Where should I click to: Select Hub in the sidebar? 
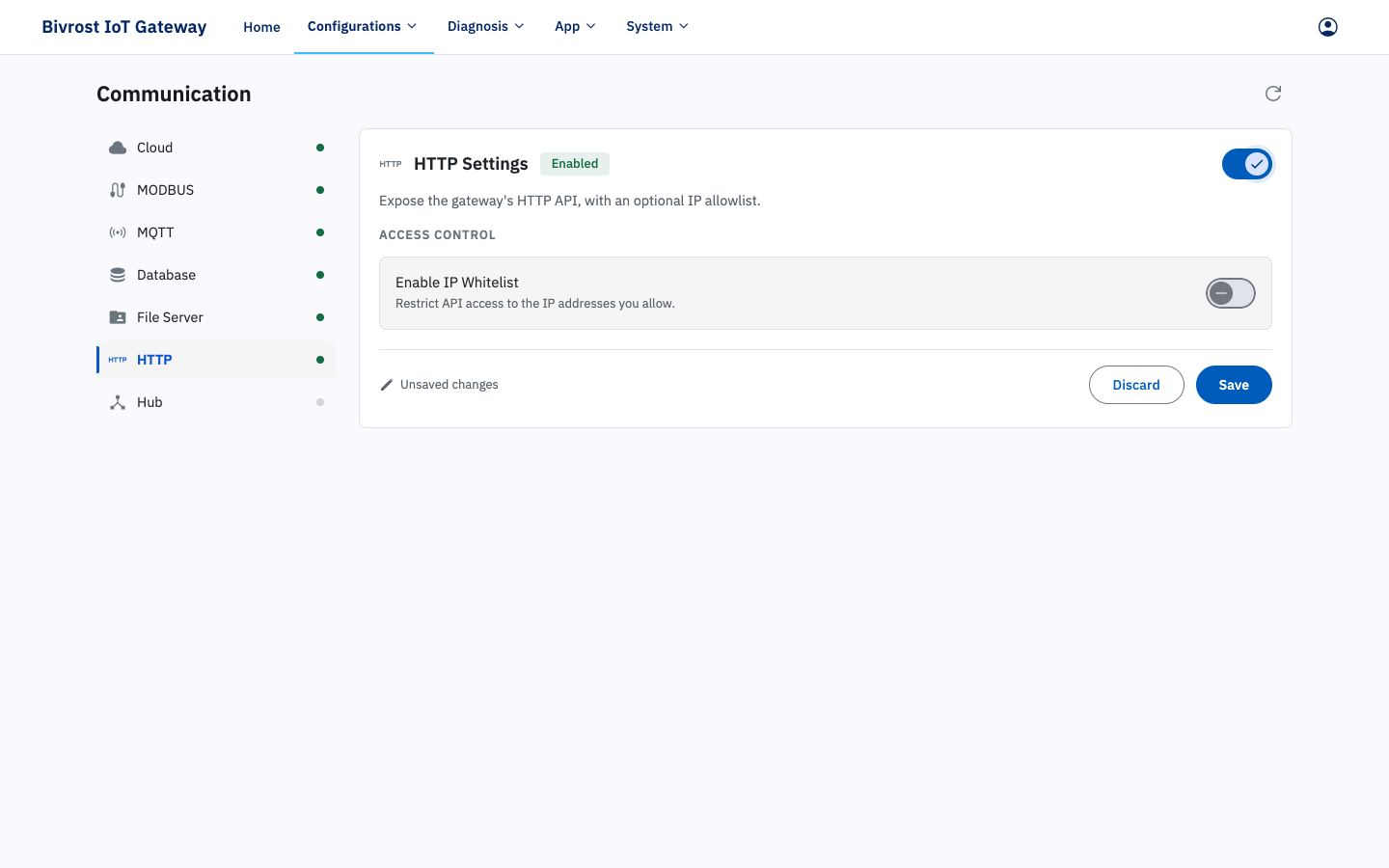[x=216, y=402]
